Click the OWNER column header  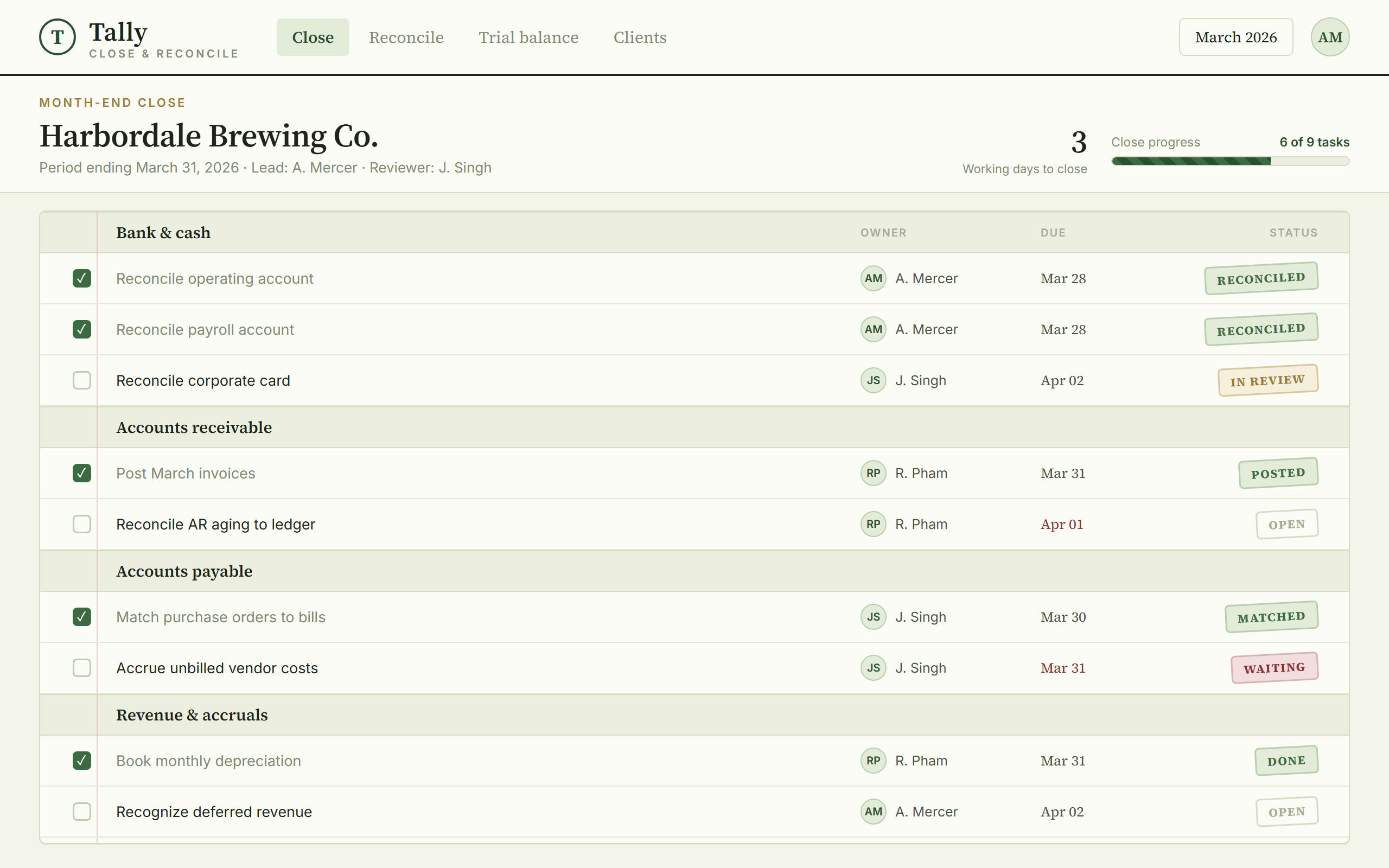[883, 233]
